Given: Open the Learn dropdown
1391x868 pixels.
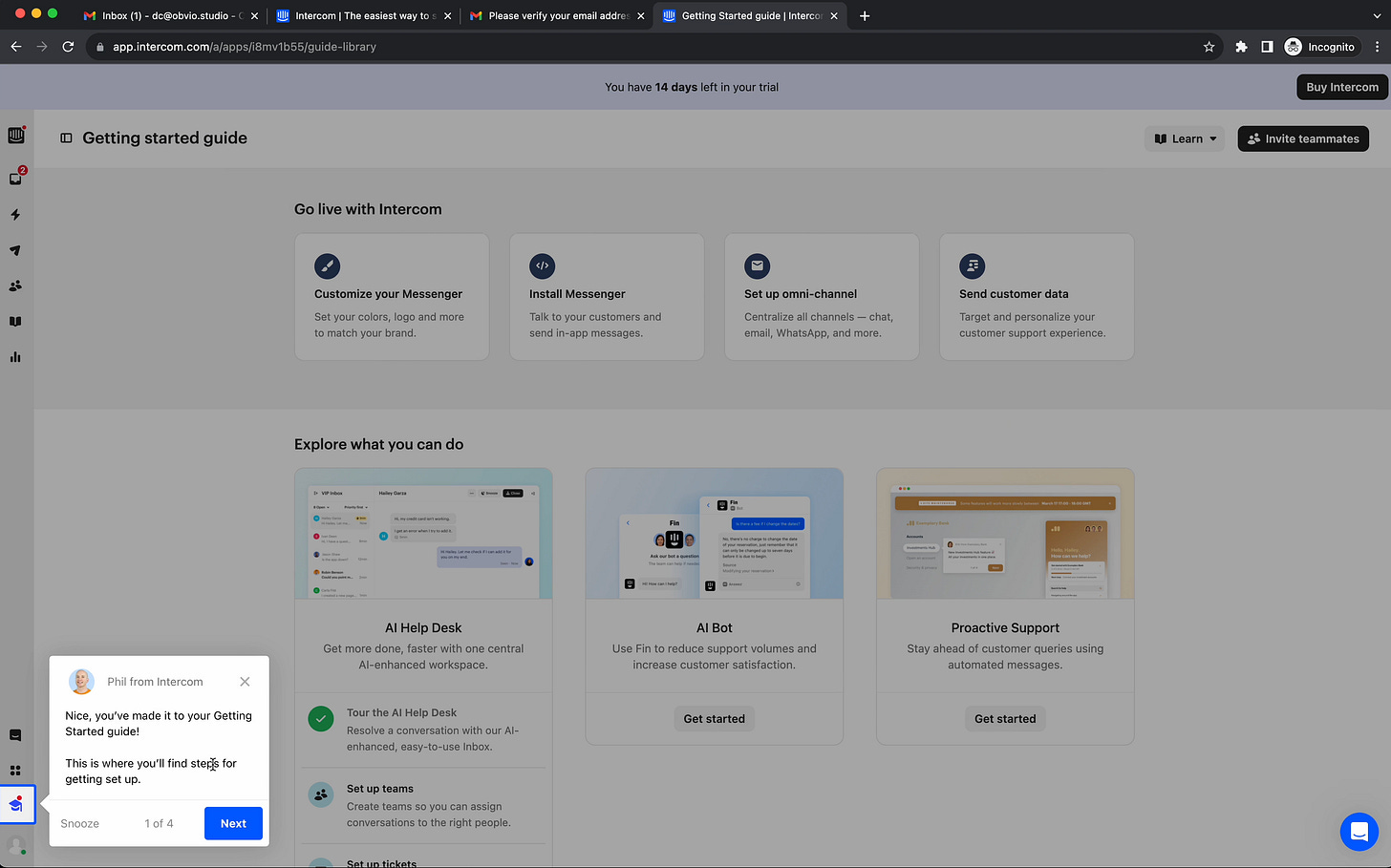Looking at the screenshot, I should point(1185,138).
